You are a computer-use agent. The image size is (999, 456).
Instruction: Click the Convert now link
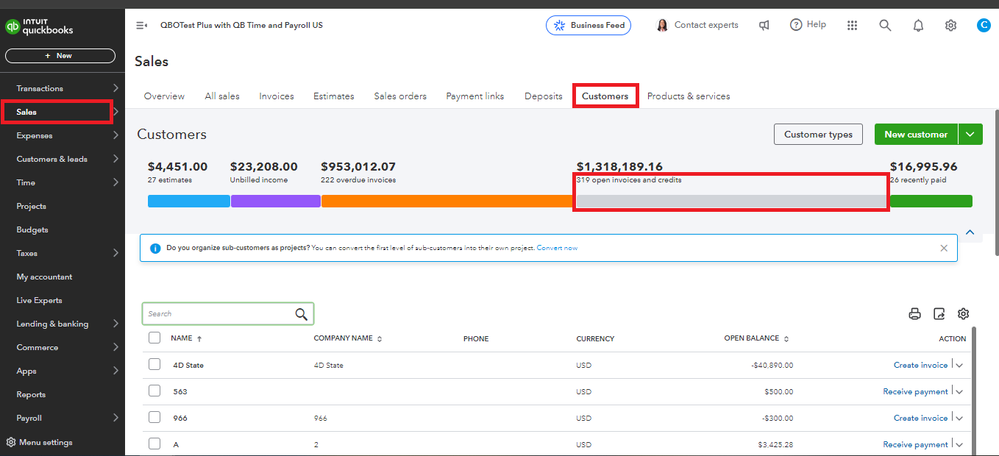pos(557,248)
